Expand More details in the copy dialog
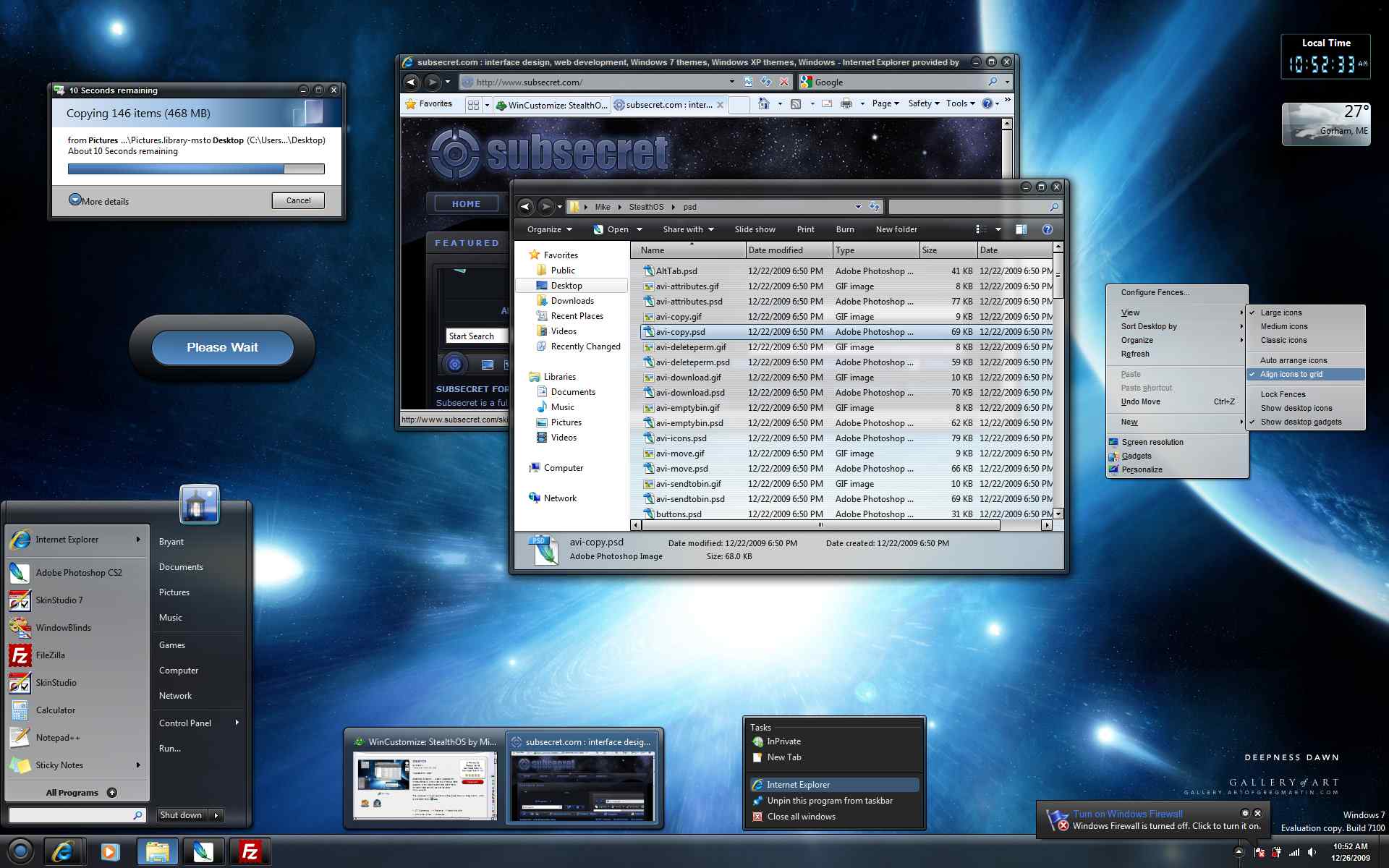1389x868 pixels. [99, 201]
